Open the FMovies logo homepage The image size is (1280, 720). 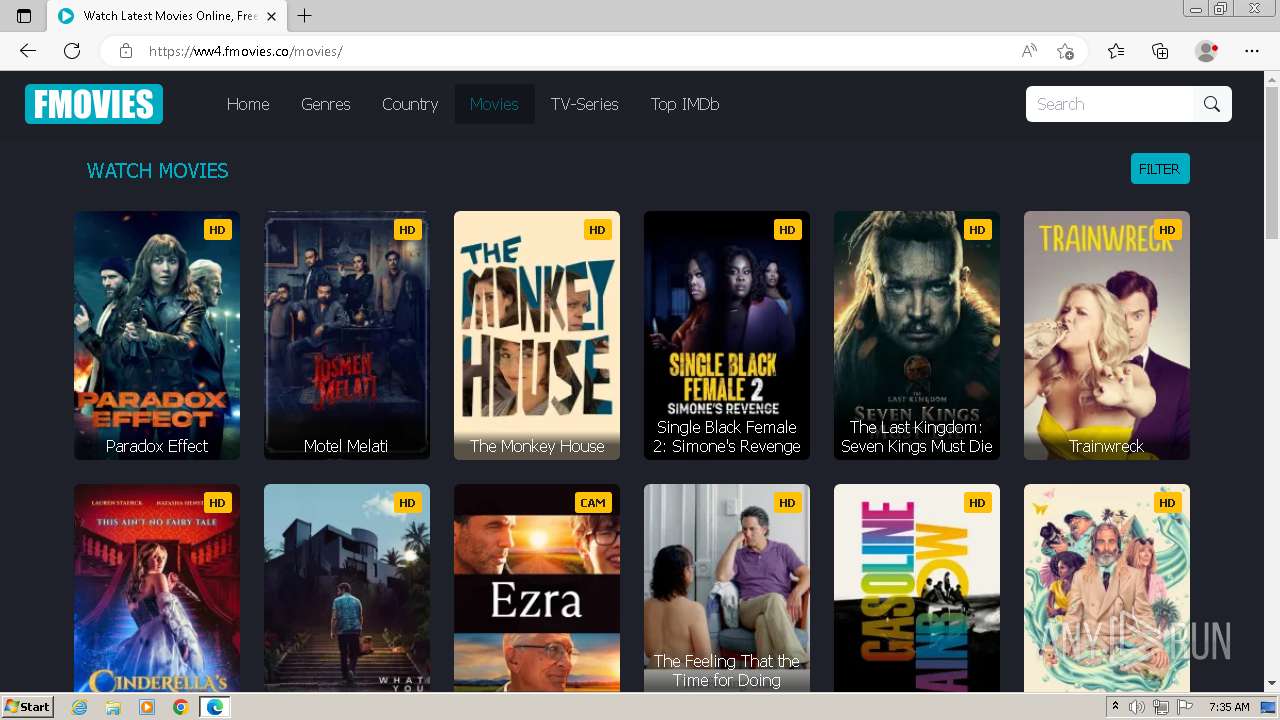(93, 104)
